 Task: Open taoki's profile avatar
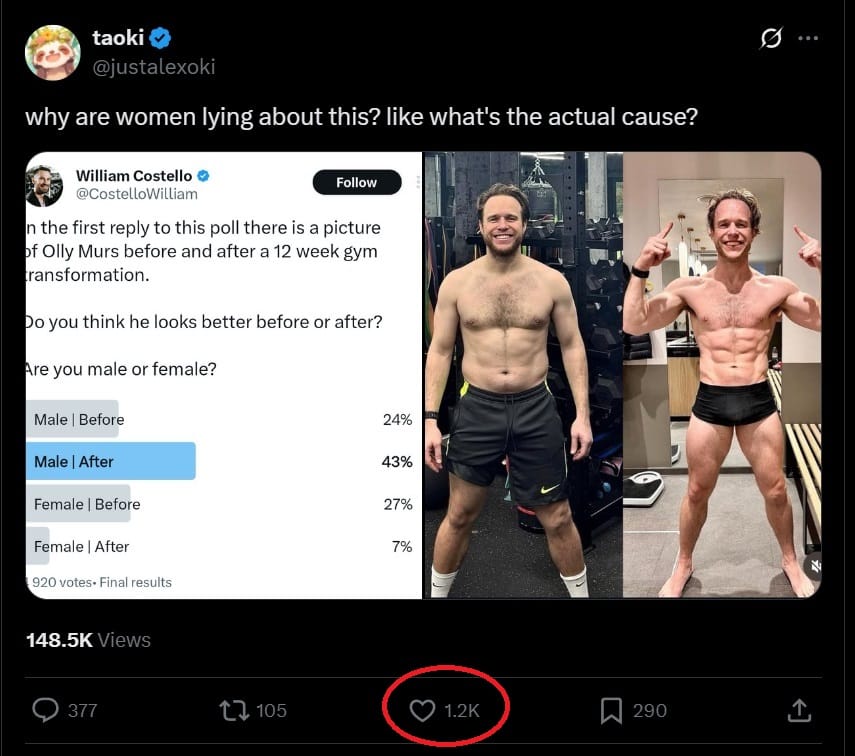point(52,53)
